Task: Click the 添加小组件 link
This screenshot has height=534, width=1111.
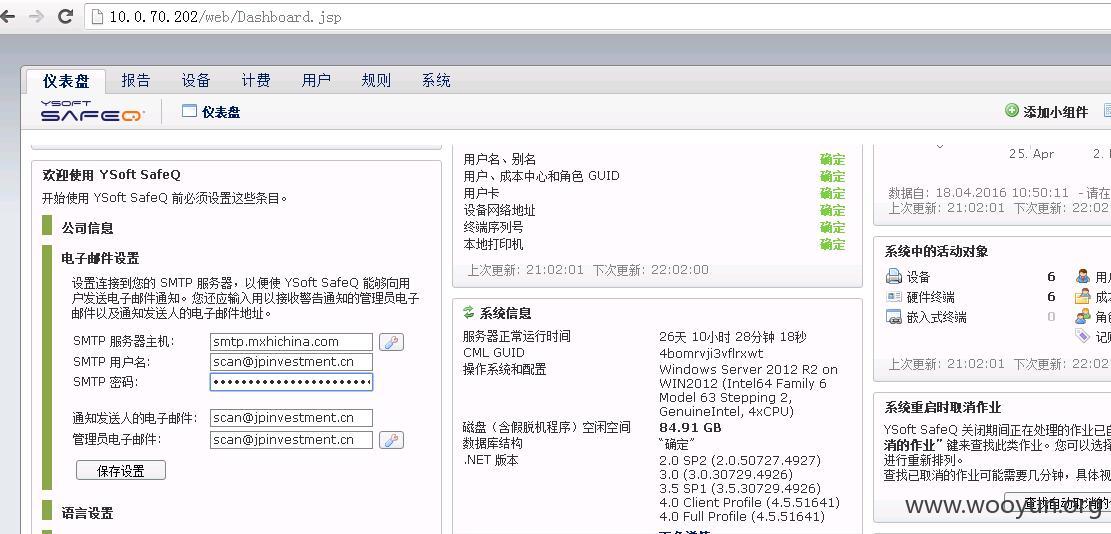Action: coord(1056,112)
